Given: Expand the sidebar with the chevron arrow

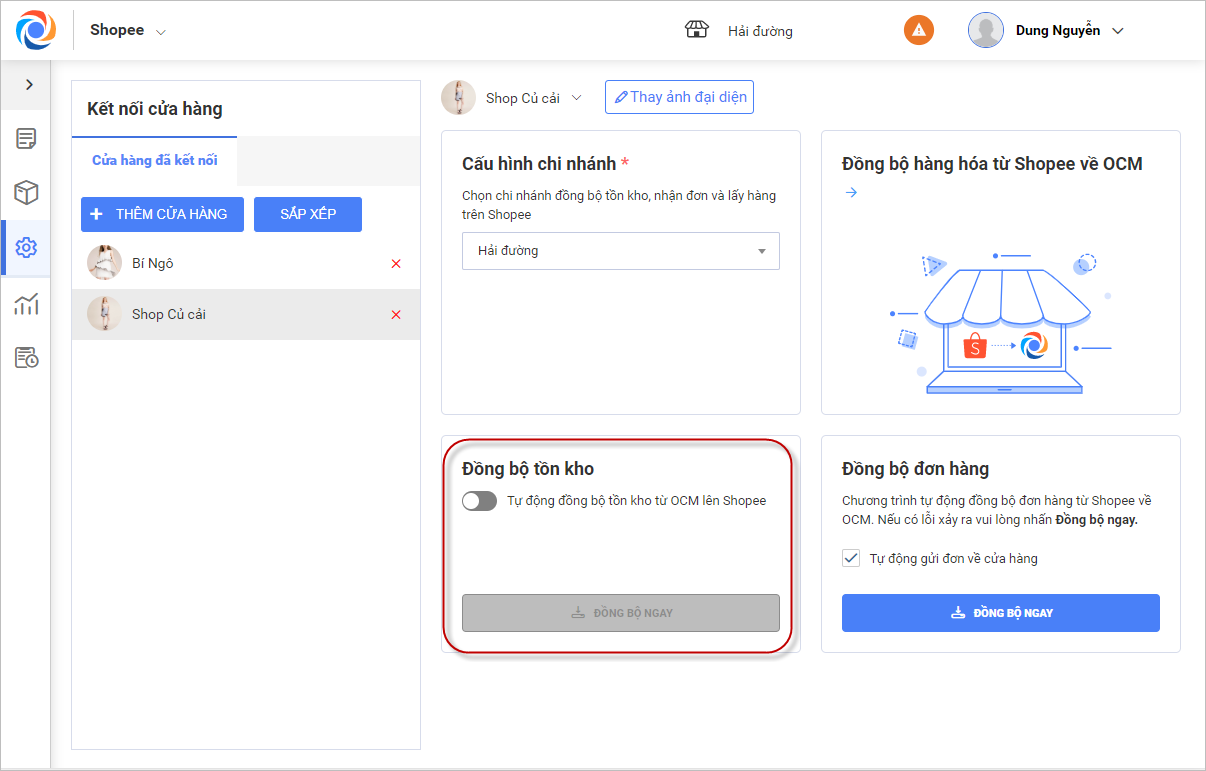Looking at the screenshot, I should point(29,85).
